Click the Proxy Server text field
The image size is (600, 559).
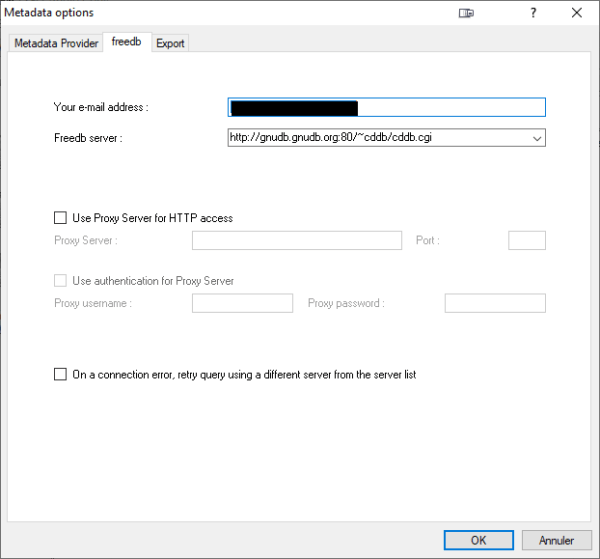pyautogui.click(x=297, y=240)
